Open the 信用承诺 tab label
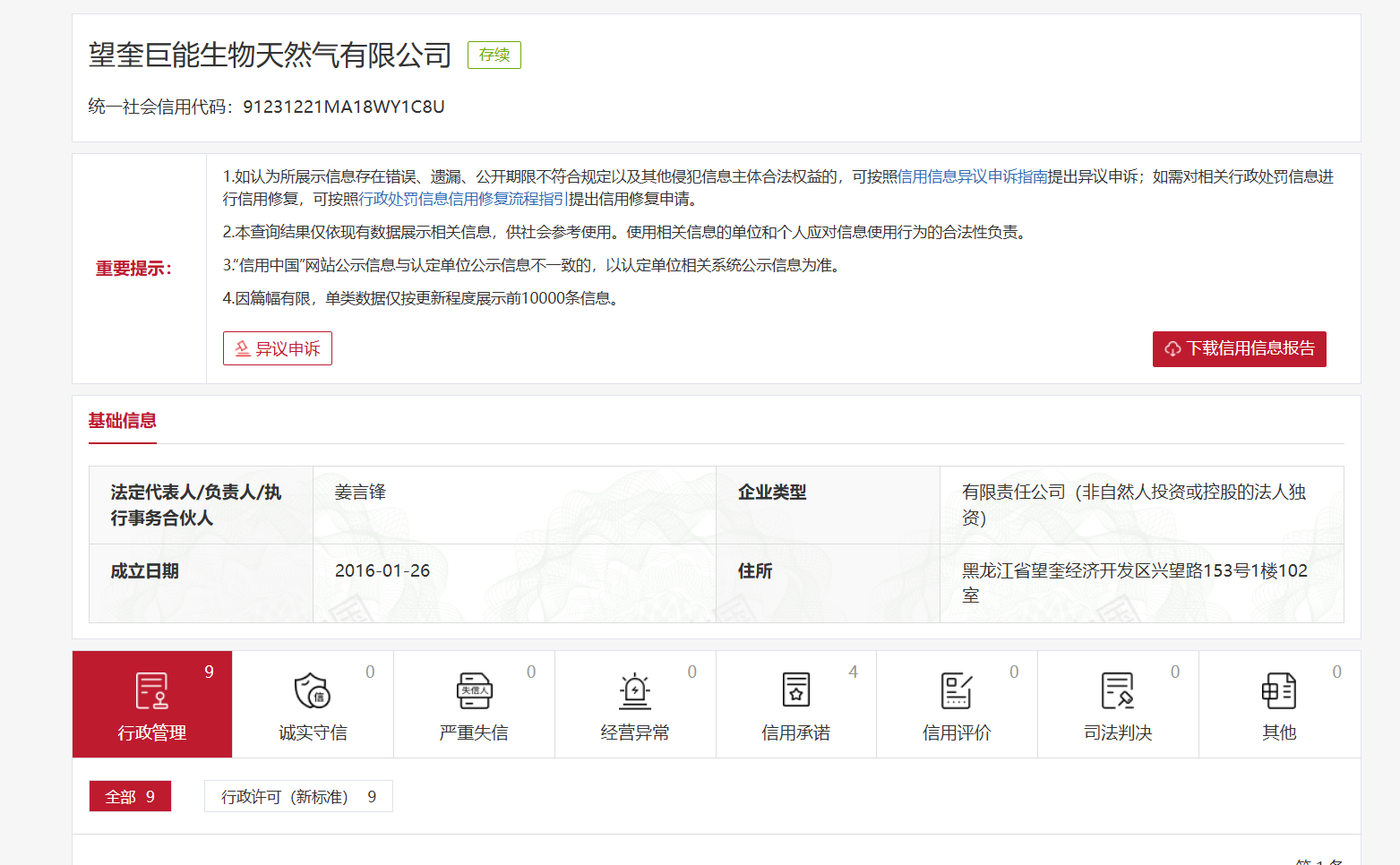The height and width of the screenshot is (865, 1400). (795, 732)
